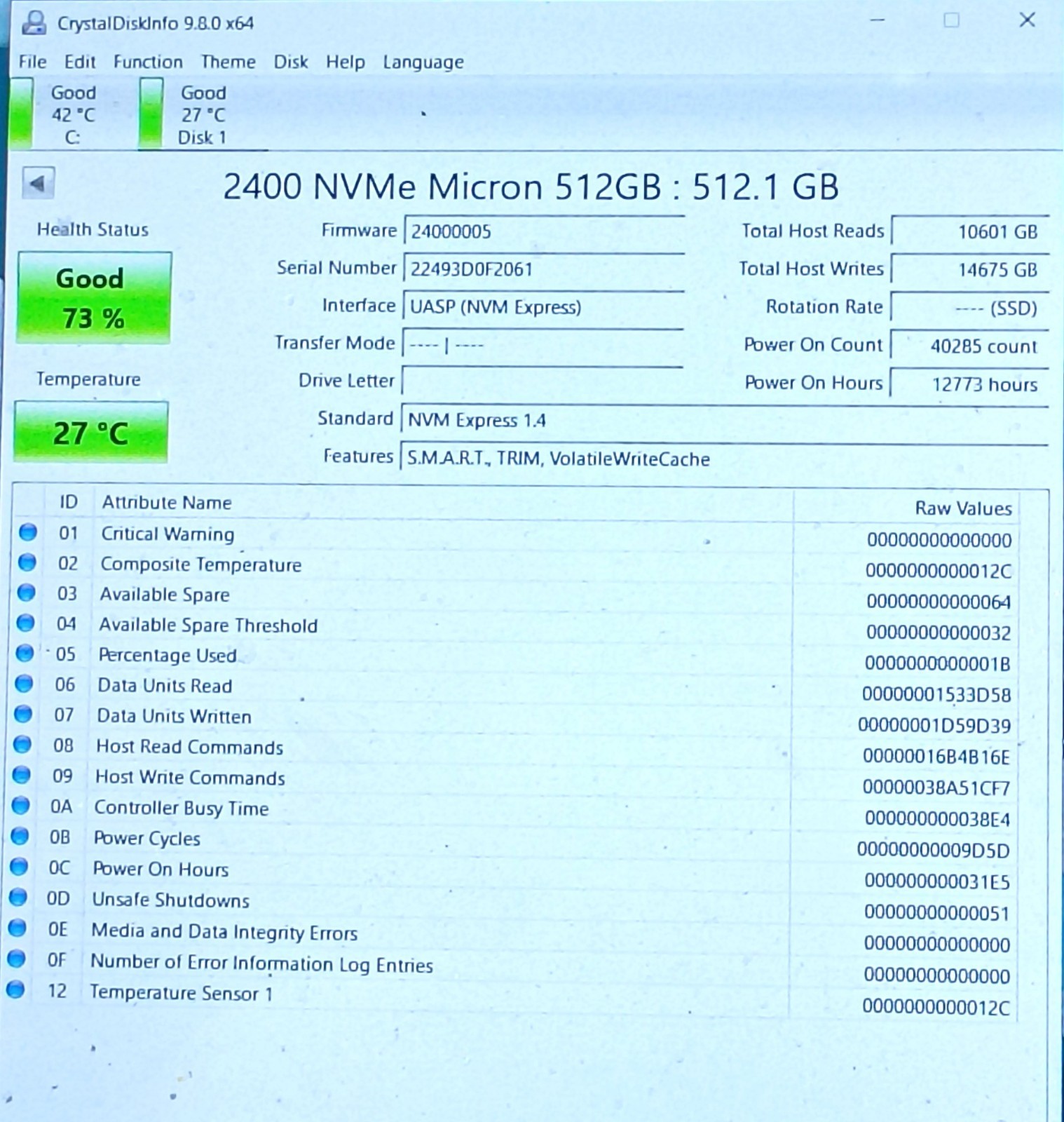Click status dot for Power Cycles row
The width and height of the screenshot is (1064, 1122).
click(x=20, y=836)
